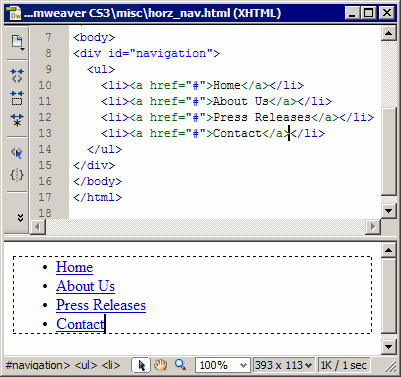Select Parent Tag icon
This screenshot has height=377, width=401.
click(x=17, y=153)
